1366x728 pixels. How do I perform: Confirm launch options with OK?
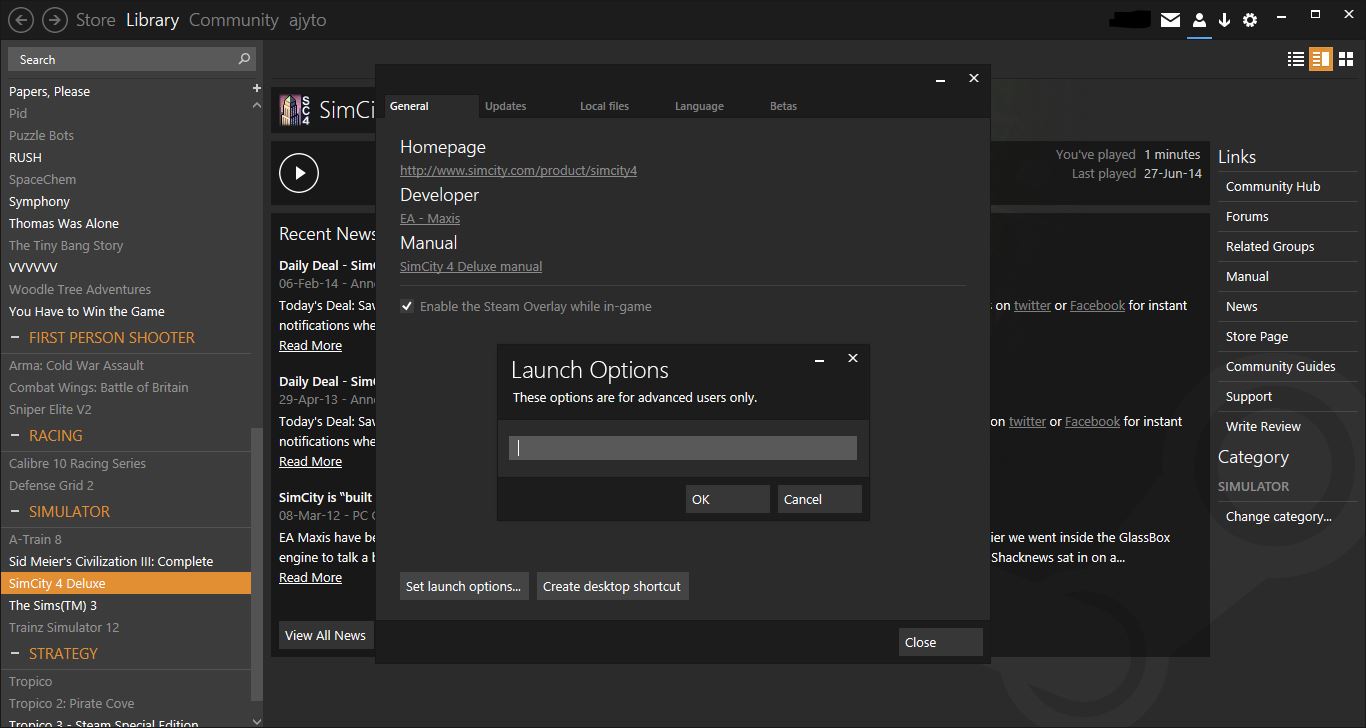pos(728,499)
